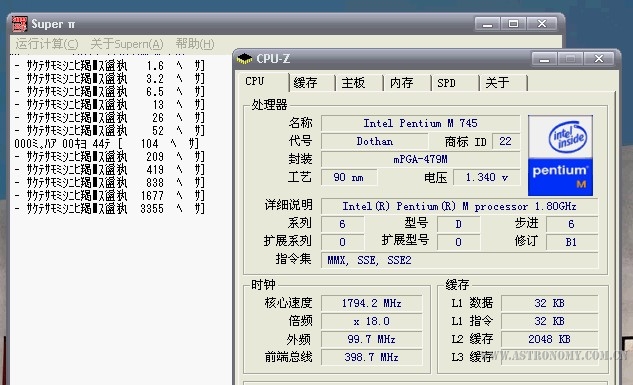This screenshot has height=385, width=633.
Task: Click the L2 cache value 2048 KB
Action: tap(549, 339)
